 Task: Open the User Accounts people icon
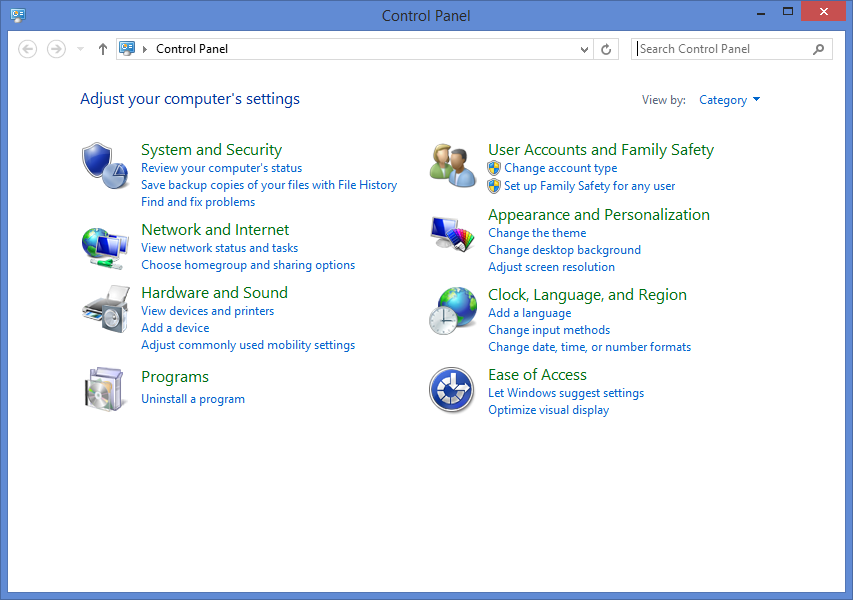[453, 165]
